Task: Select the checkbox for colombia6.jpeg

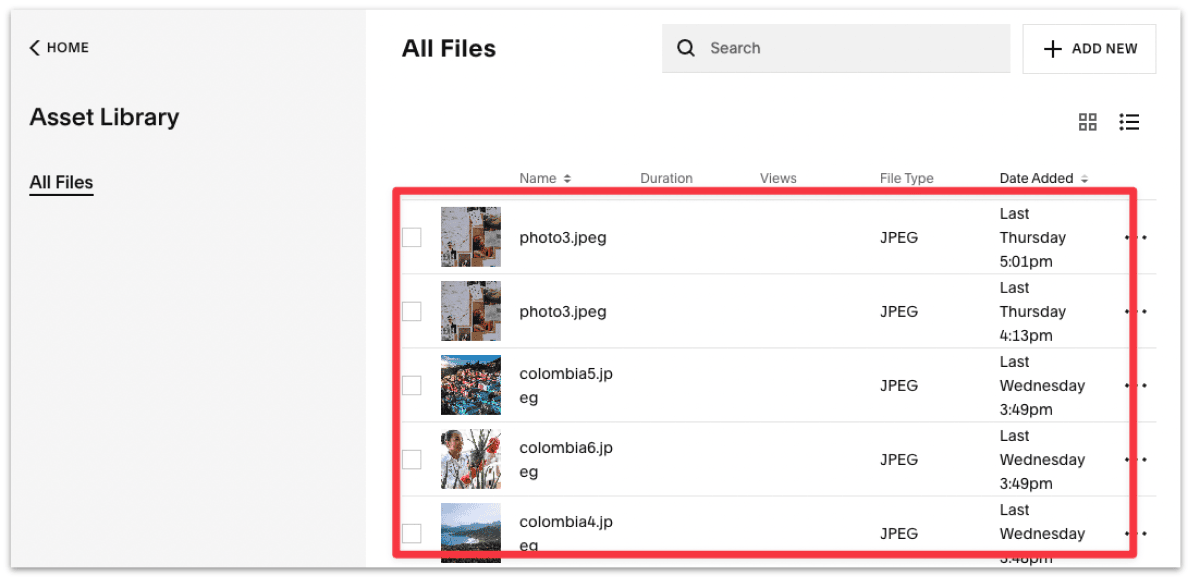Action: [x=411, y=459]
